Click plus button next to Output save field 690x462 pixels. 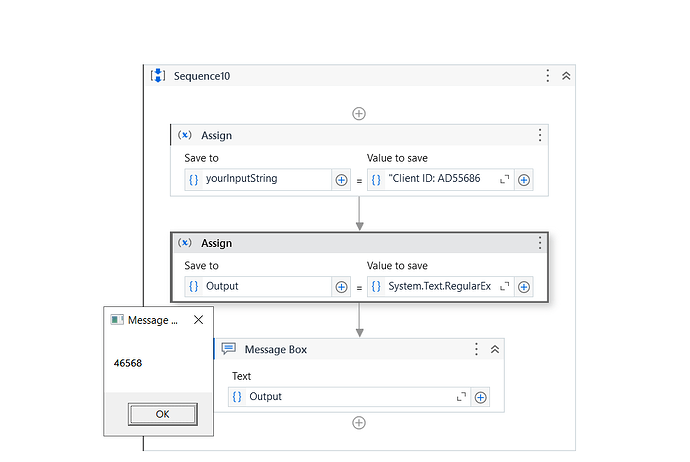pos(341,287)
